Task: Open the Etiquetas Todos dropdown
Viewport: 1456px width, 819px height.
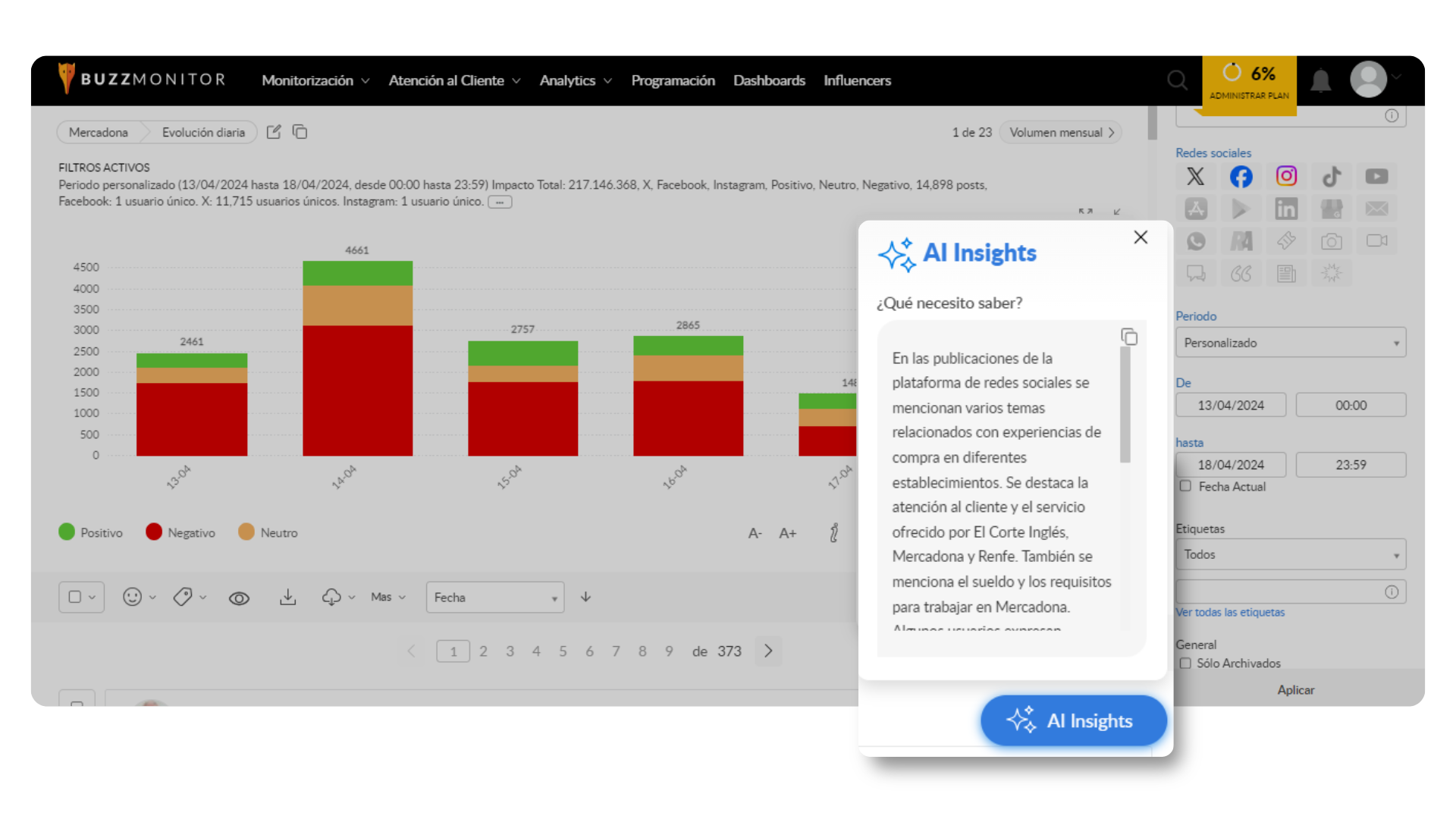Action: [x=1291, y=554]
